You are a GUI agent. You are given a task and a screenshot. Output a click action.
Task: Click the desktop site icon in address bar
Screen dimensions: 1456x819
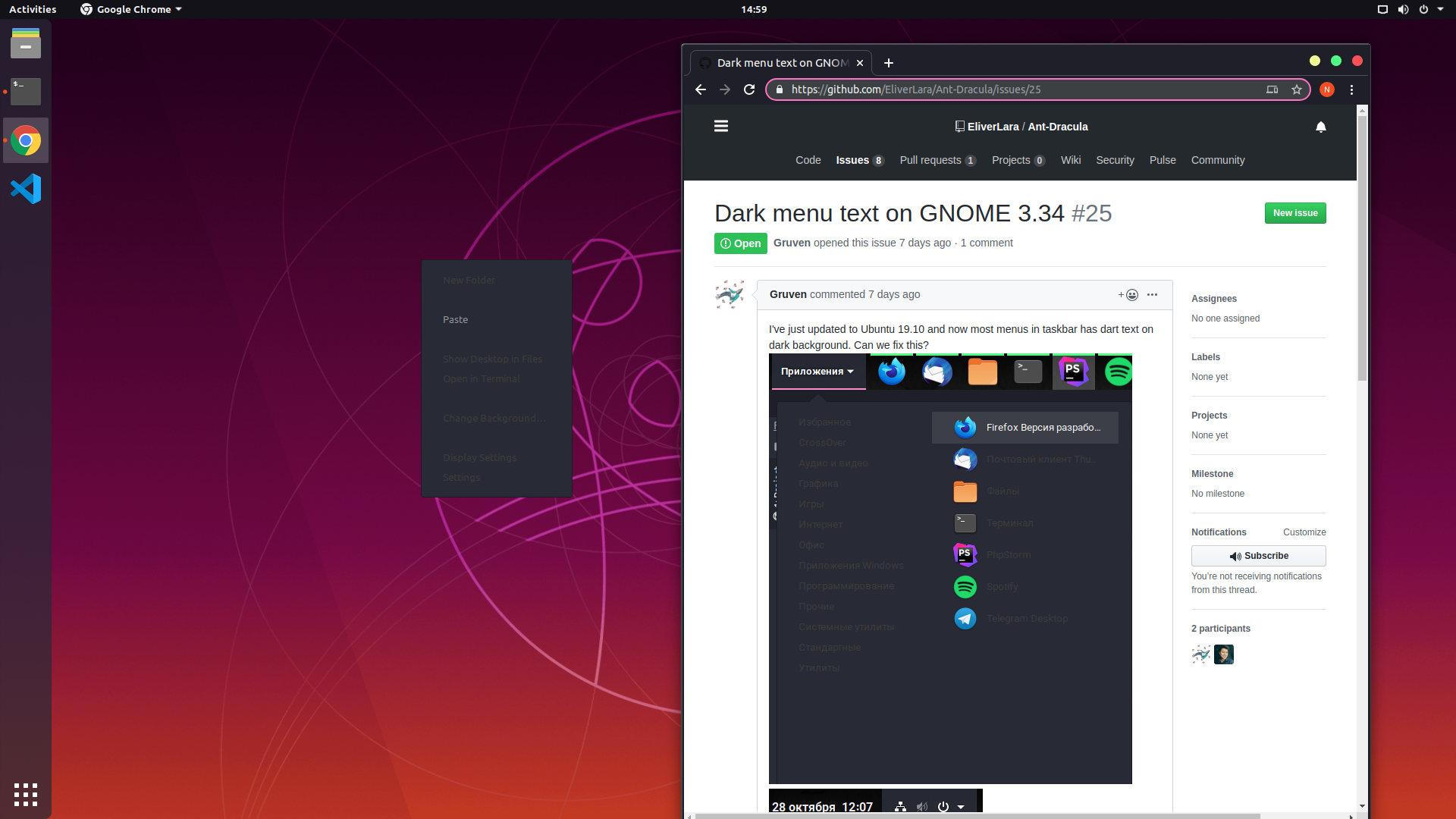tap(1272, 89)
